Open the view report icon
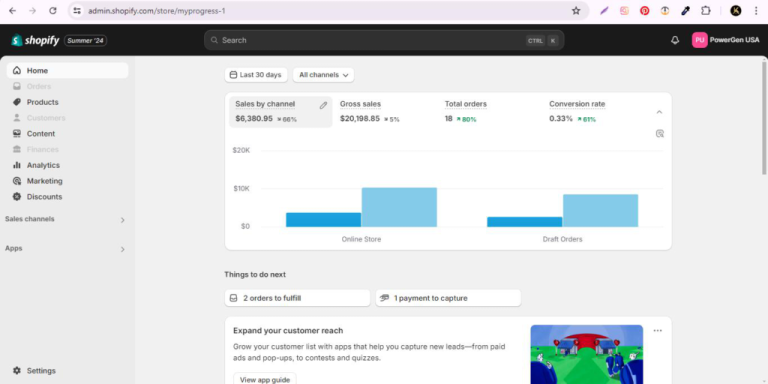The width and height of the screenshot is (768, 384). click(660, 134)
